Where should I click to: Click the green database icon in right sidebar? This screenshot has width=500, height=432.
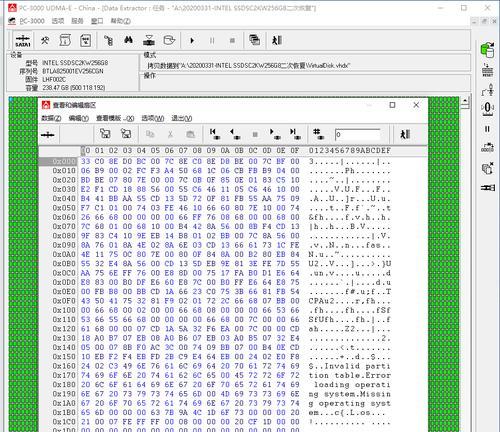click(x=487, y=50)
